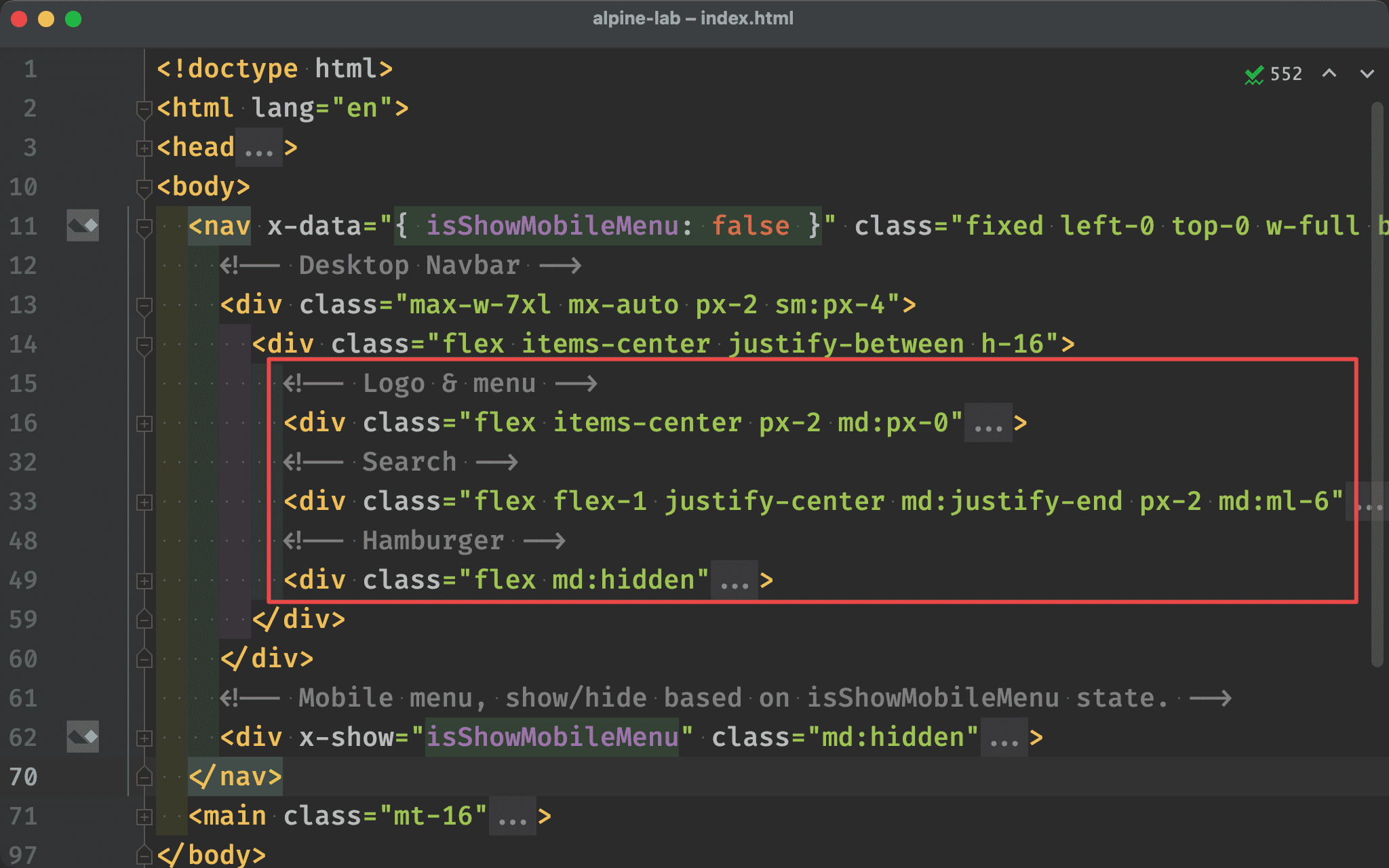Image resolution: width=1389 pixels, height=868 pixels.
Task: Expand the folded mobile menu div line 62
Action: [144, 738]
